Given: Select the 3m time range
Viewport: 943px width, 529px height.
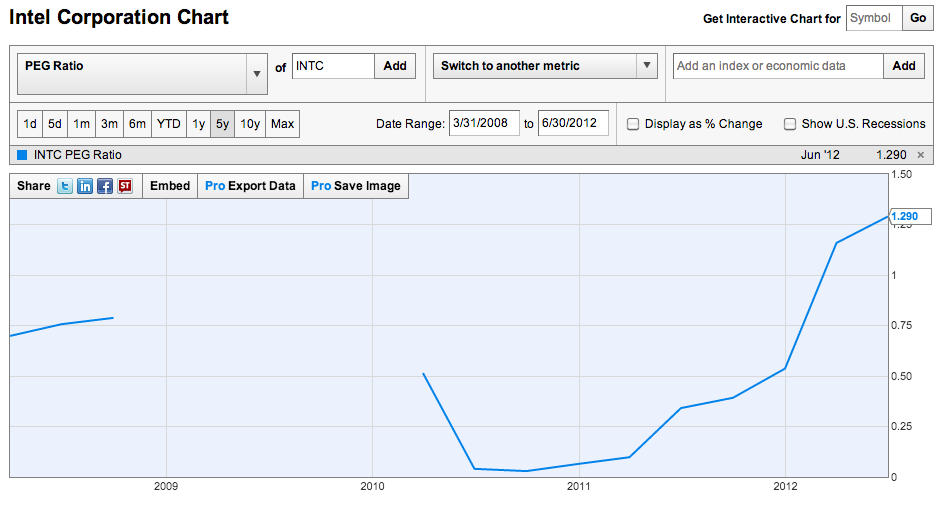Looking at the screenshot, I should pyautogui.click(x=109, y=124).
